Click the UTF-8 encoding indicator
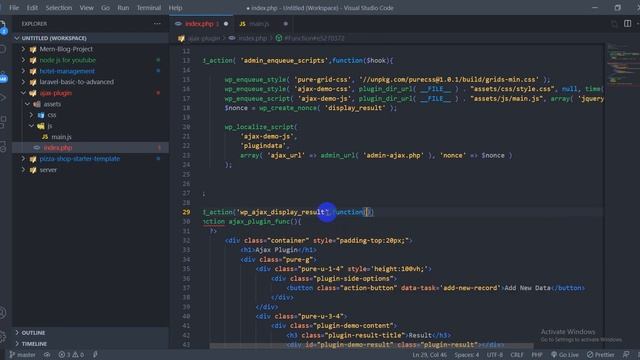 [x=495, y=355]
